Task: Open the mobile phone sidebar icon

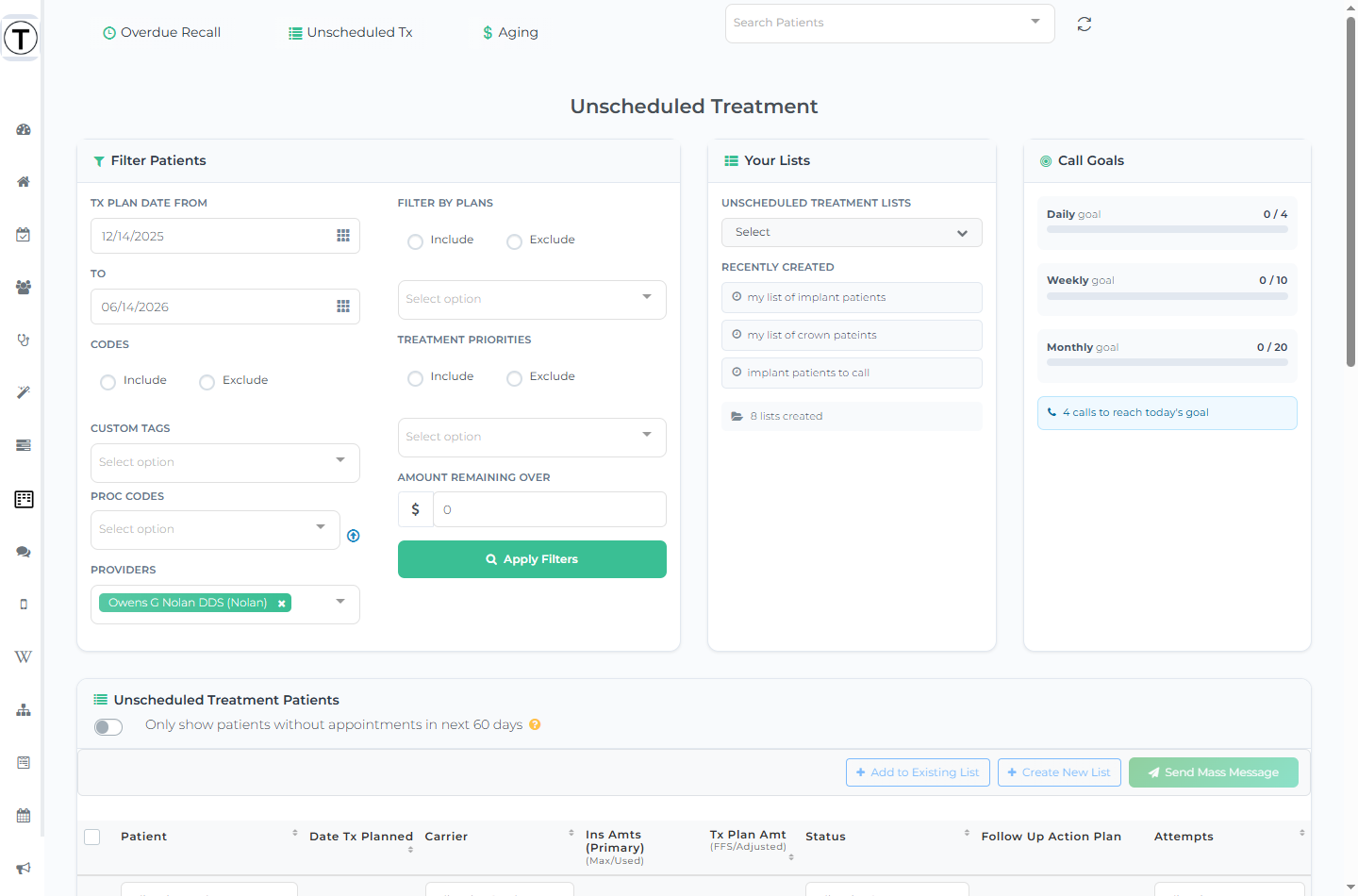Action: pyautogui.click(x=24, y=605)
